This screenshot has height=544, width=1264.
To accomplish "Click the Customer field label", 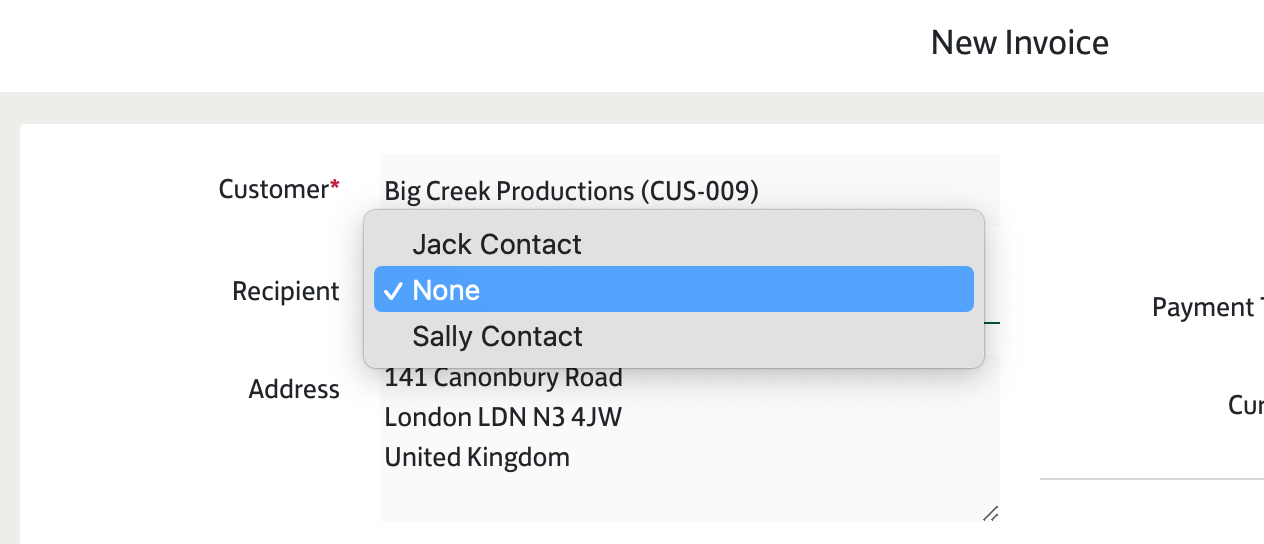I will [273, 189].
